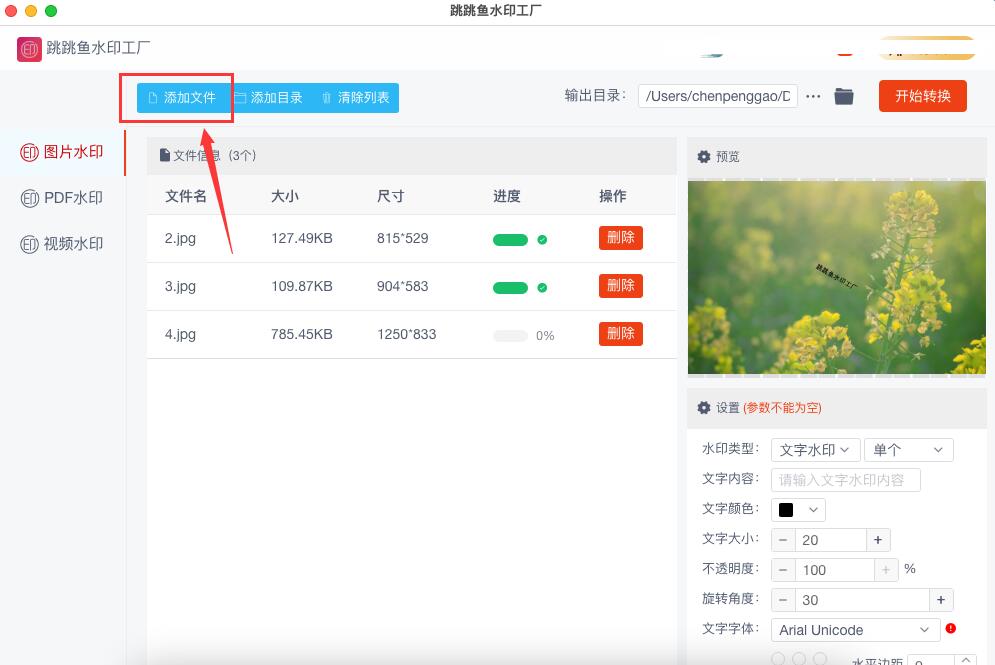Decrease 旋转角度 with the minus button
The image size is (995, 665).
tap(783, 600)
